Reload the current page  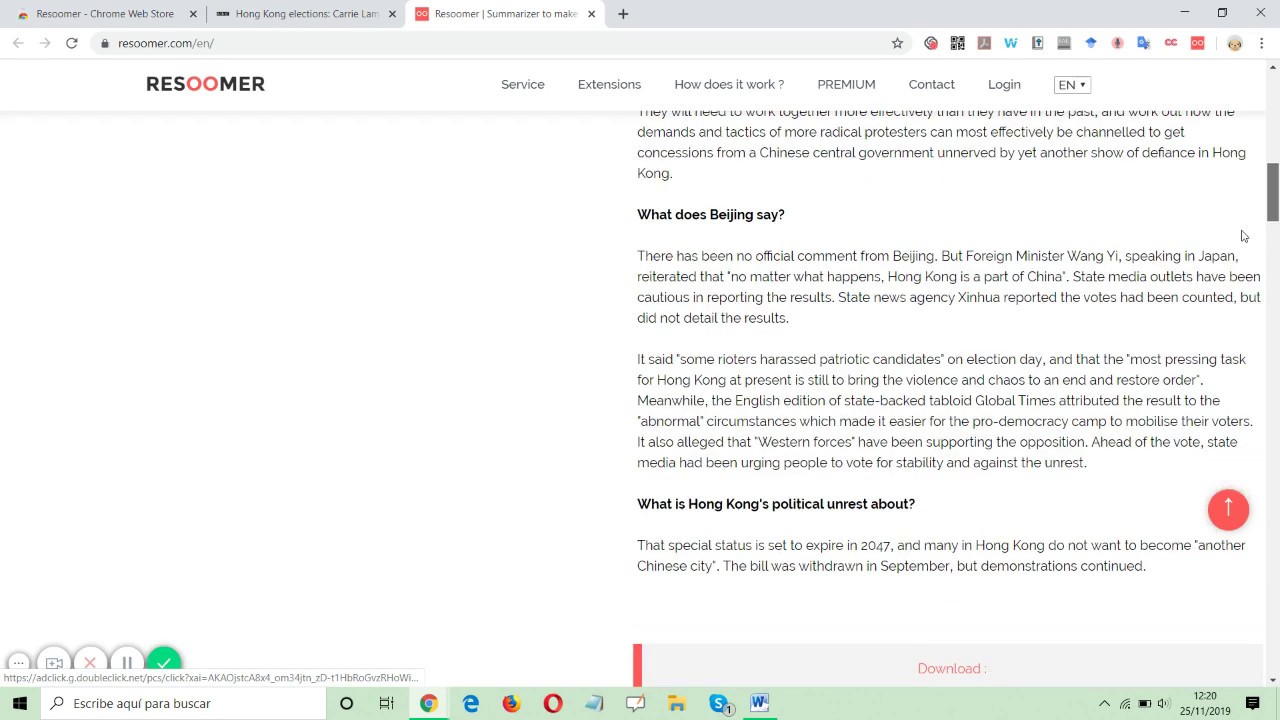pos(72,43)
